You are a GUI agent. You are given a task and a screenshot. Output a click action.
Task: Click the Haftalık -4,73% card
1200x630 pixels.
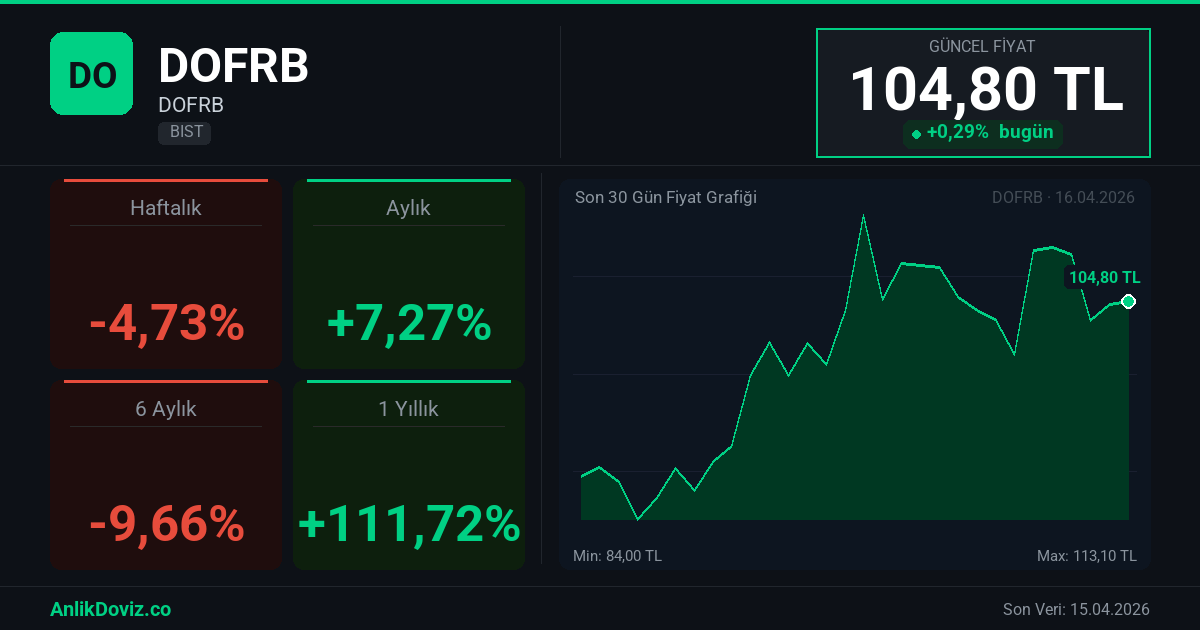tap(166, 275)
